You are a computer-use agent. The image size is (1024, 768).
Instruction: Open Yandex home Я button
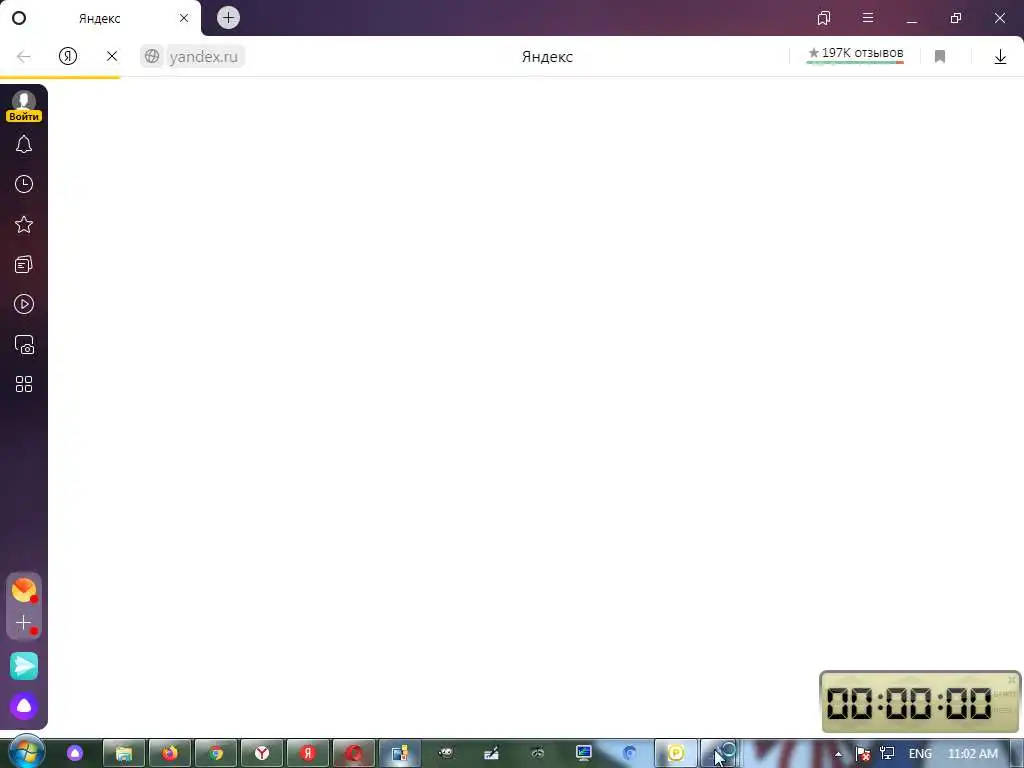coord(68,56)
